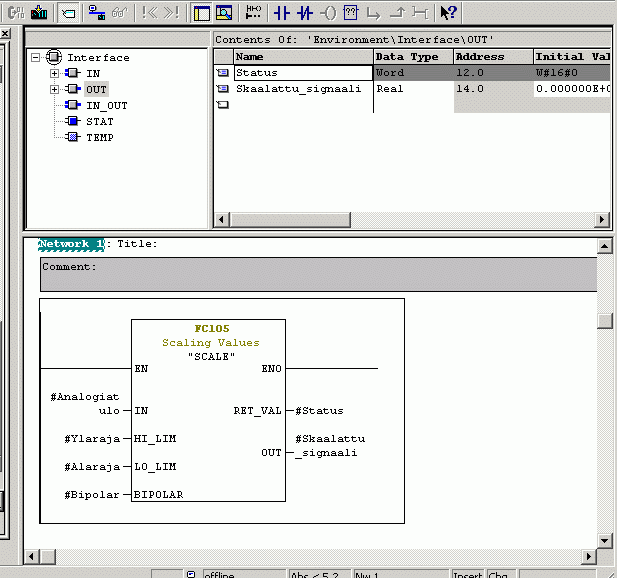617x578 pixels.
Task: Click the download to PLC icon
Action: [39, 13]
